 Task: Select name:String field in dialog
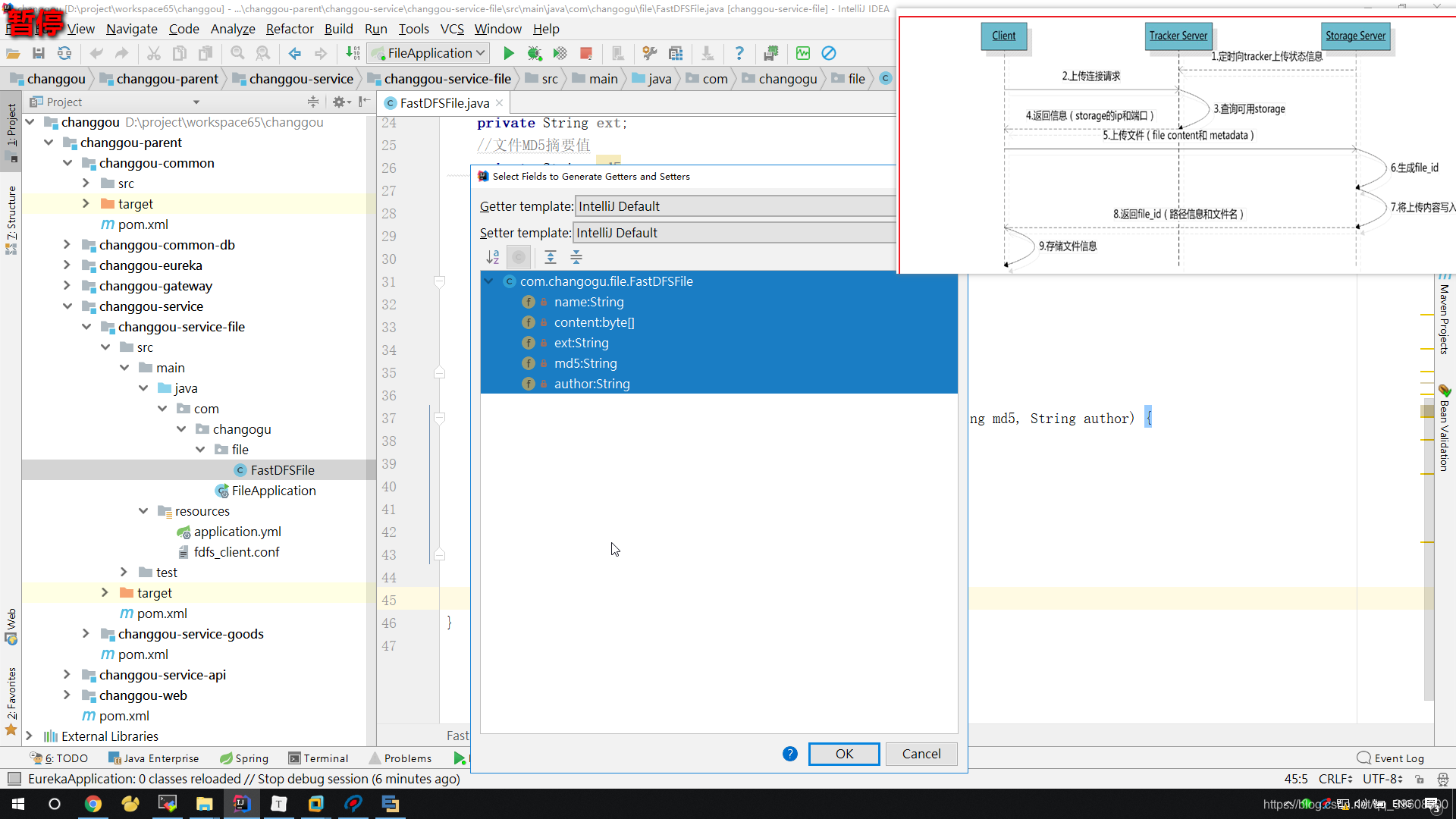588,302
